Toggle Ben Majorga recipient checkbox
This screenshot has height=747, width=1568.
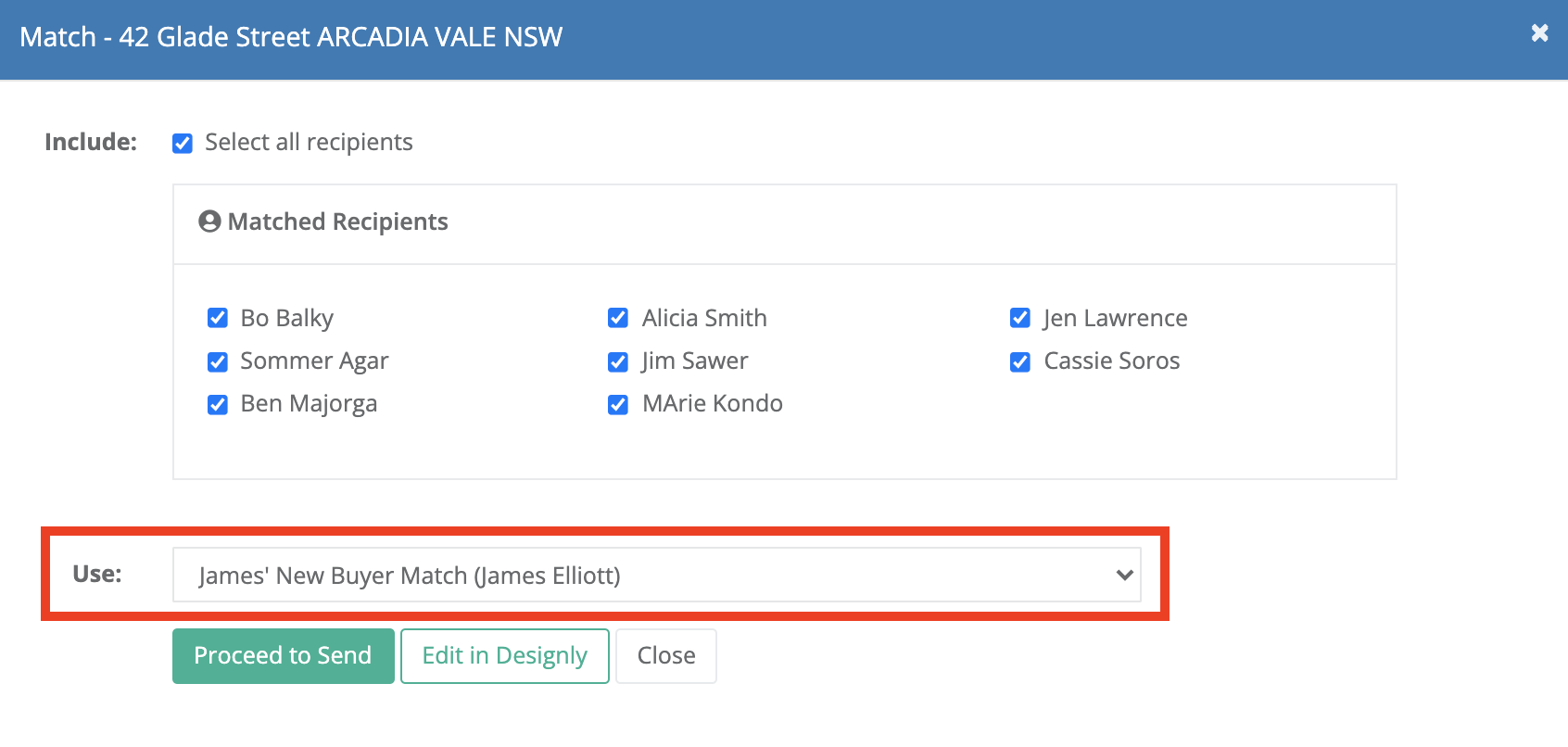218,404
